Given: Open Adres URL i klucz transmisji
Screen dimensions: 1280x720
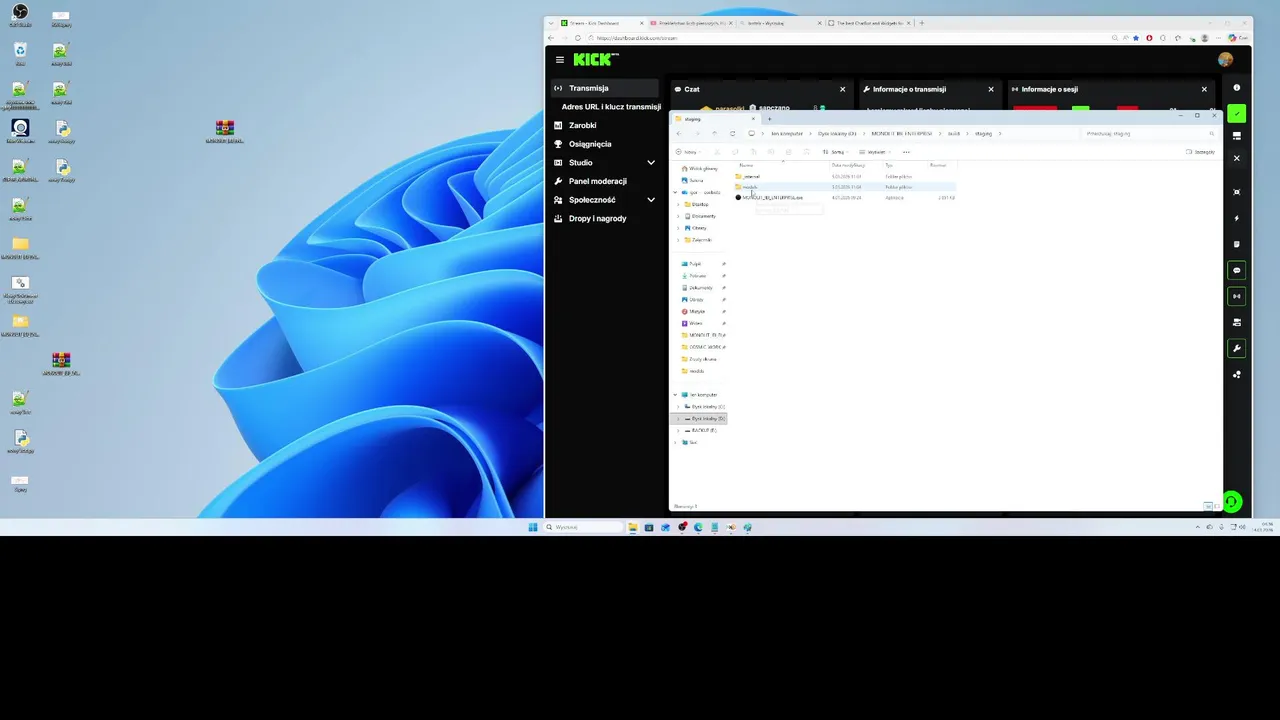Looking at the screenshot, I should (x=611, y=107).
